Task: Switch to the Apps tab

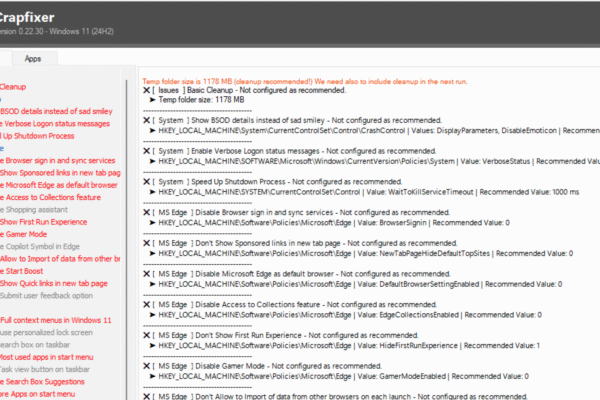Action: pyautogui.click(x=33, y=59)
